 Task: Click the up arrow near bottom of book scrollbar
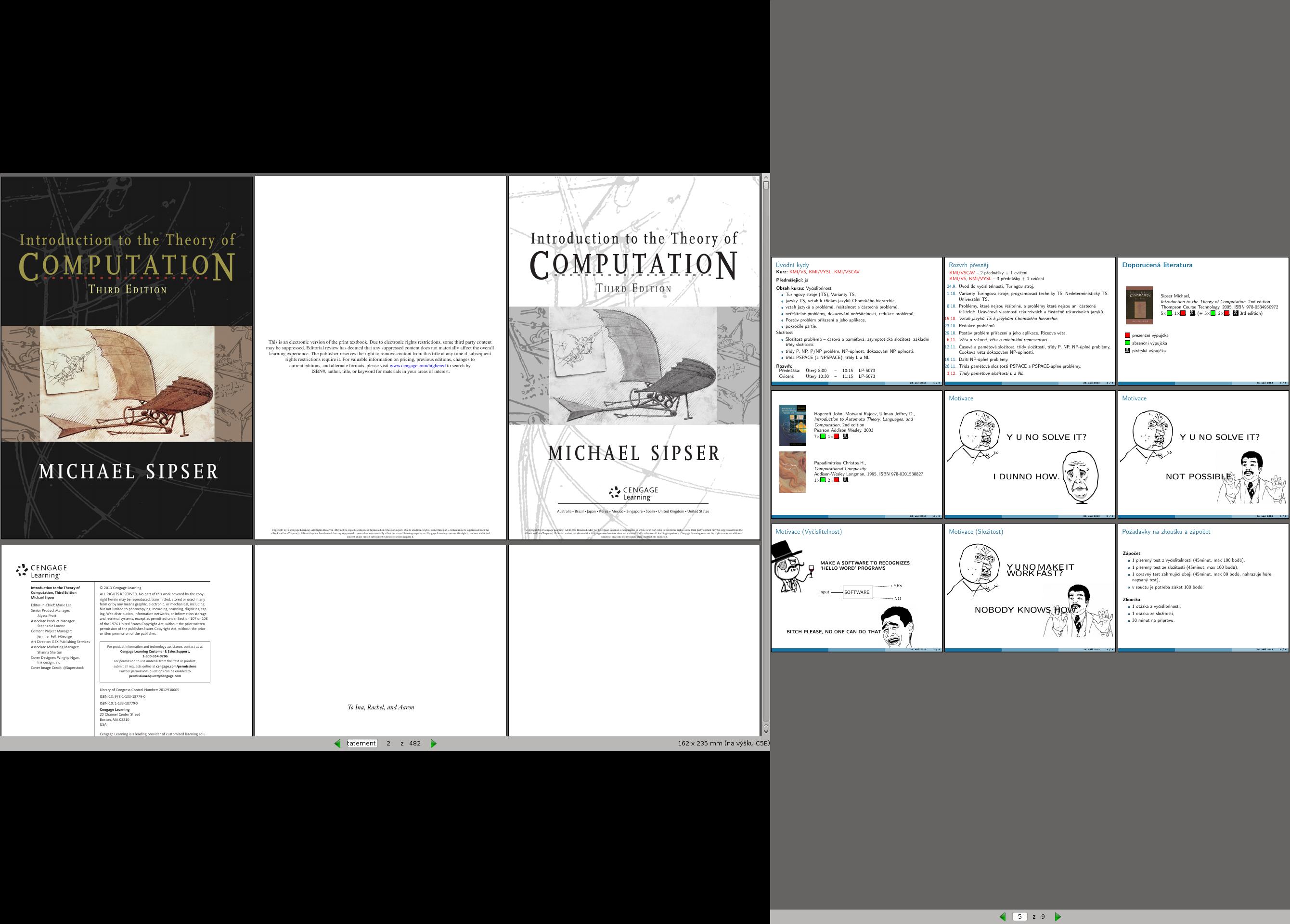click(766, 726)
